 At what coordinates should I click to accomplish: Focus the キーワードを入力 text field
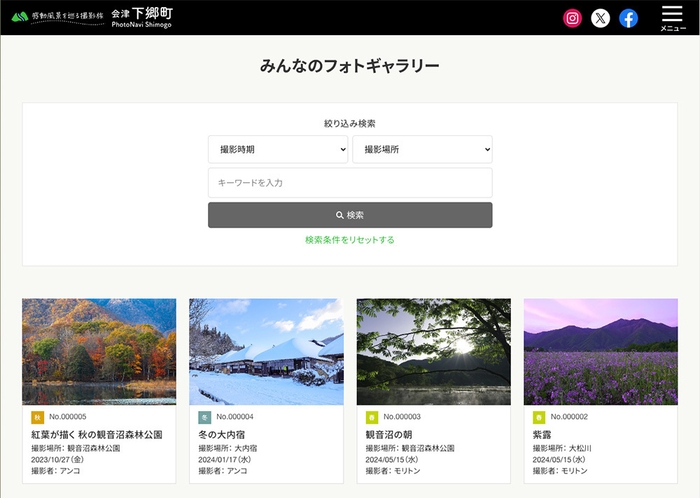(350, 183)
